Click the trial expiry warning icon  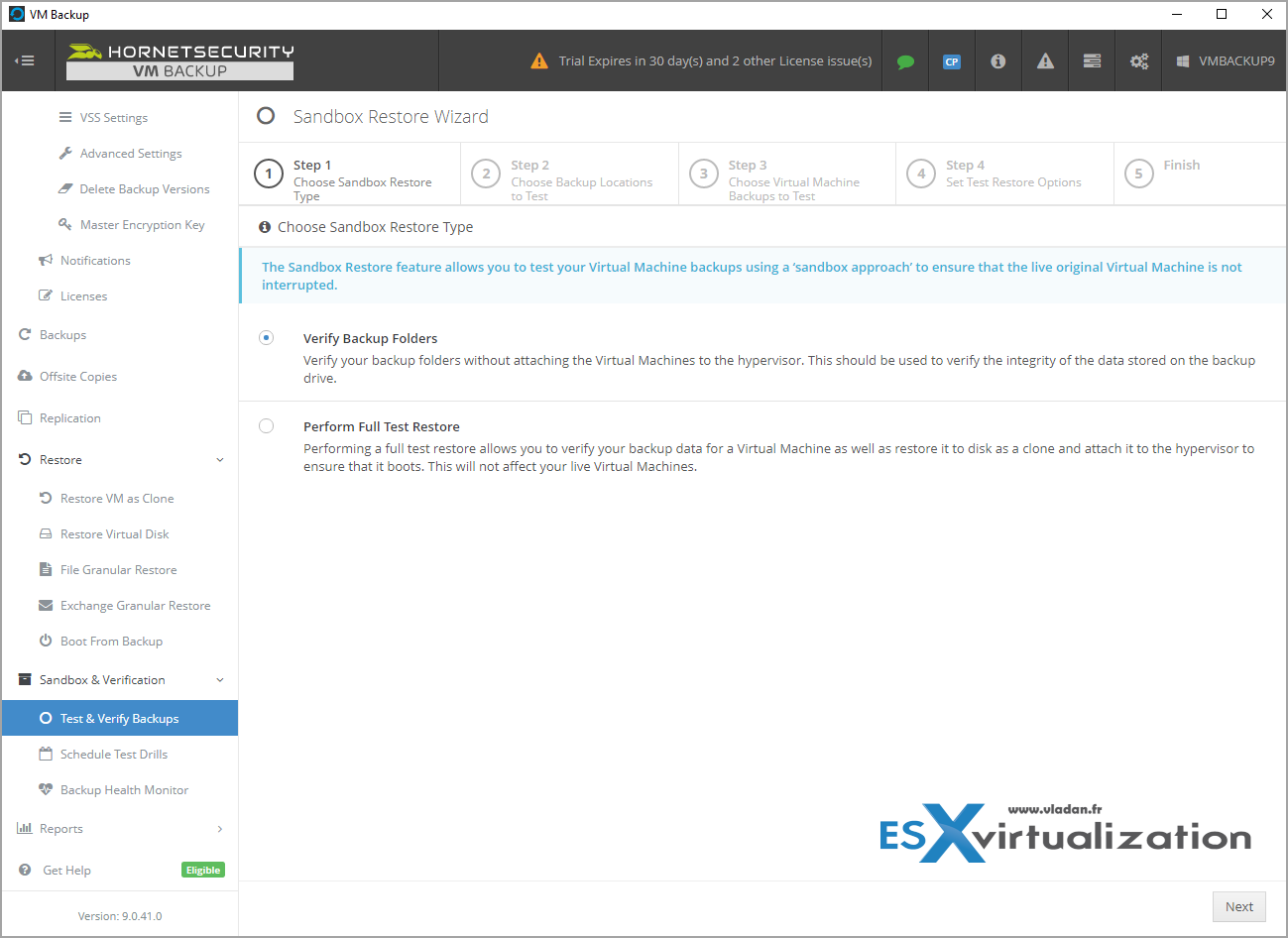538,61
